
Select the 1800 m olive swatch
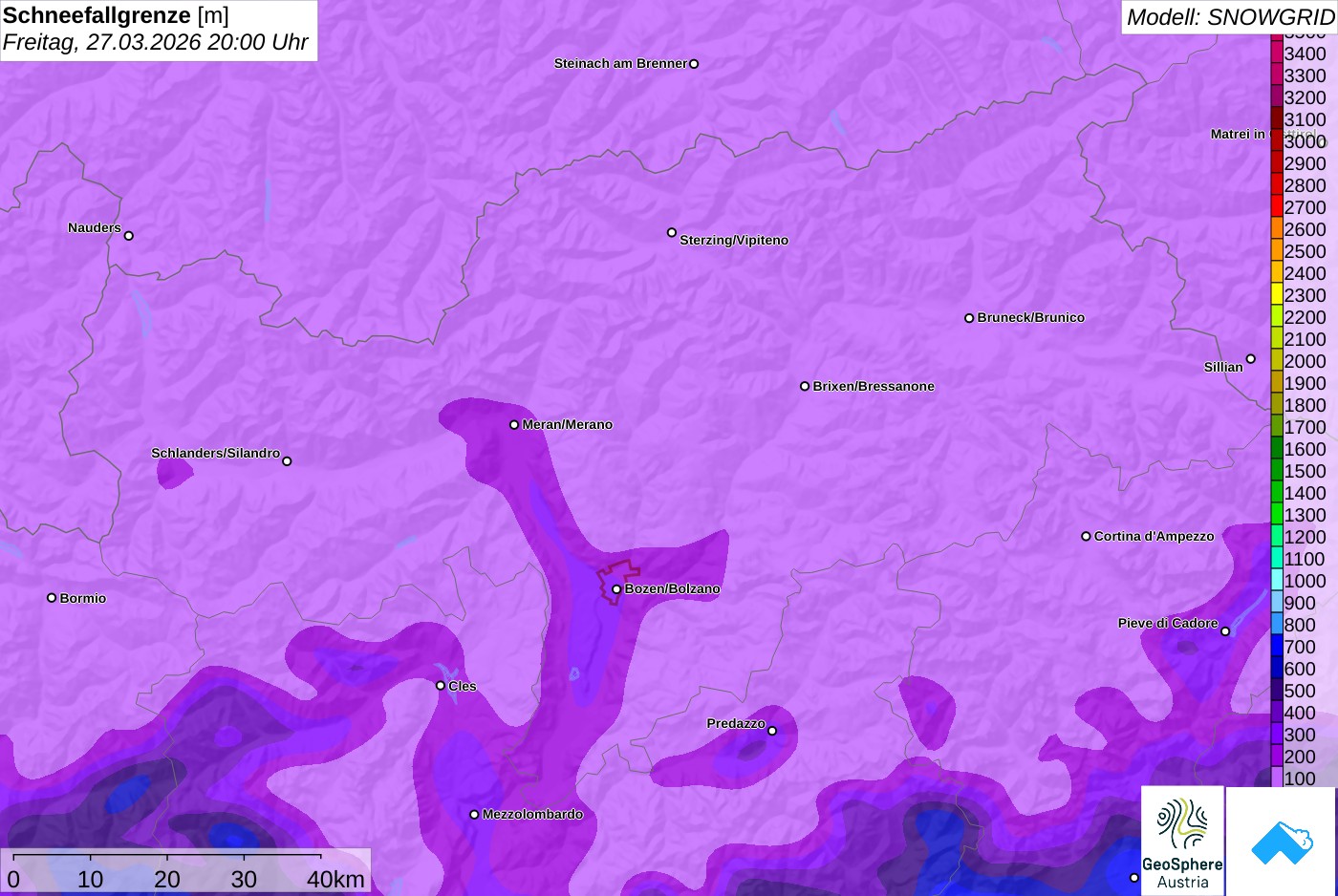(1277, 404)
